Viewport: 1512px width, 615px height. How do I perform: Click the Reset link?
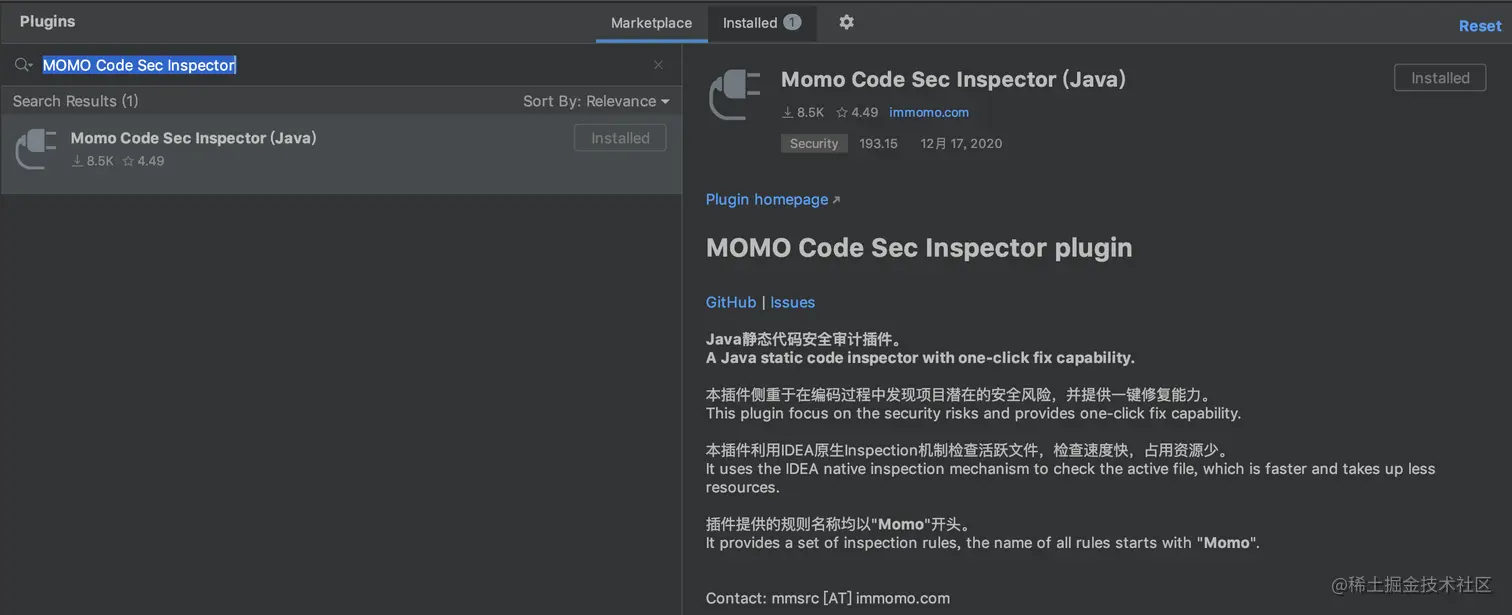[x=1479, y=26]
